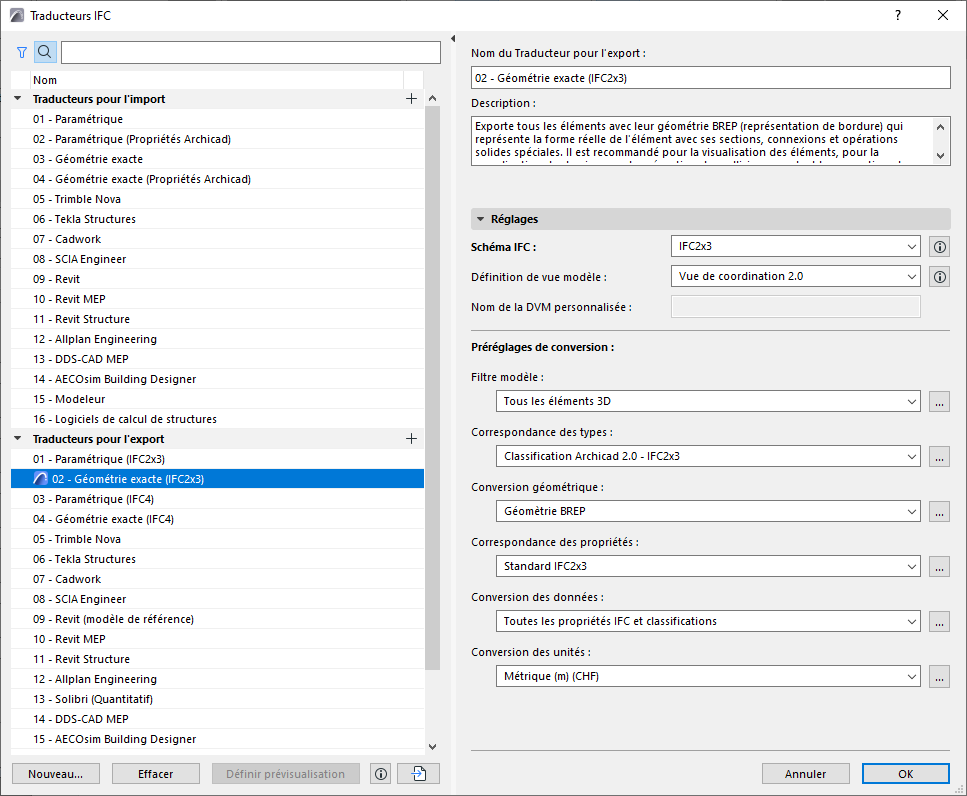Open the help with the question mark icon

[897, 15]
